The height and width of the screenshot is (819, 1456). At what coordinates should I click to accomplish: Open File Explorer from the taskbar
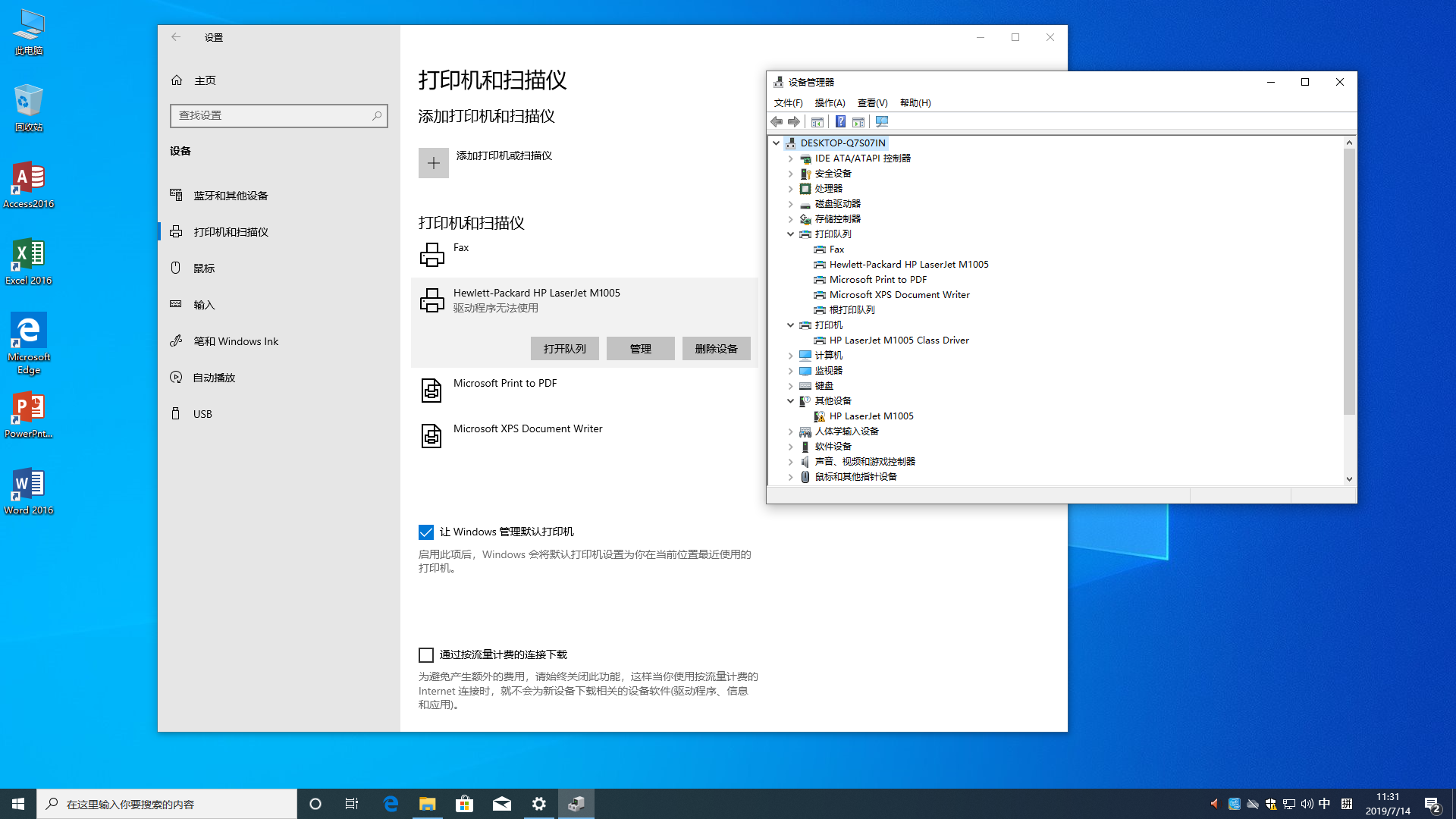(x=428, y=804)
